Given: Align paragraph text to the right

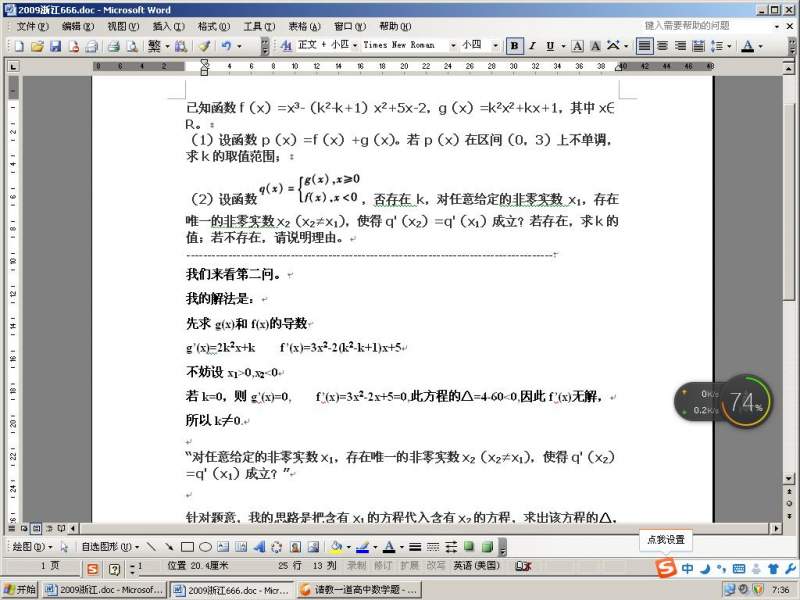Looking at the screenshot, I should click(x=680, y=46).
